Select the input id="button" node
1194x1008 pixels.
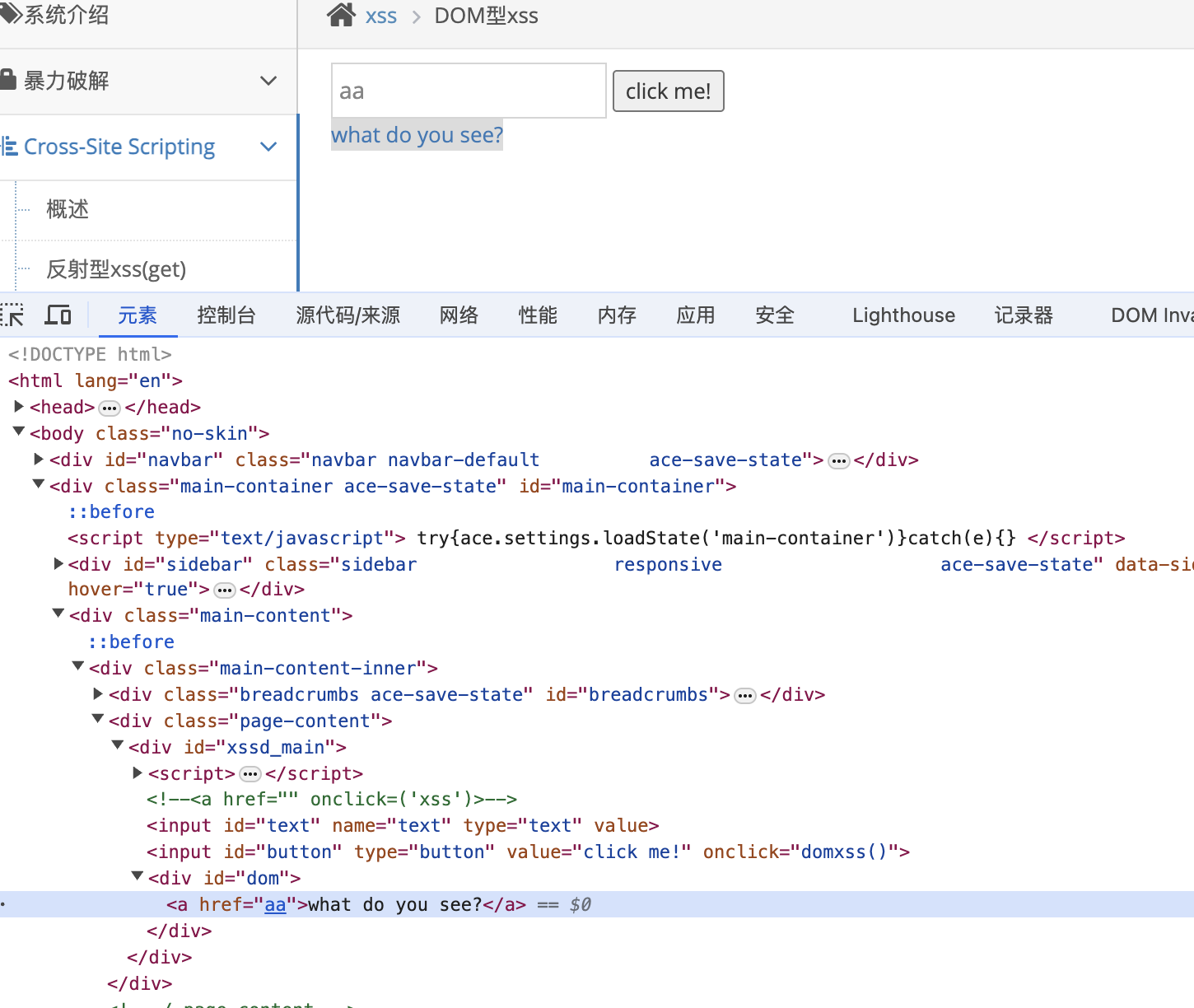pyautogui.click(x=528, y=852)
